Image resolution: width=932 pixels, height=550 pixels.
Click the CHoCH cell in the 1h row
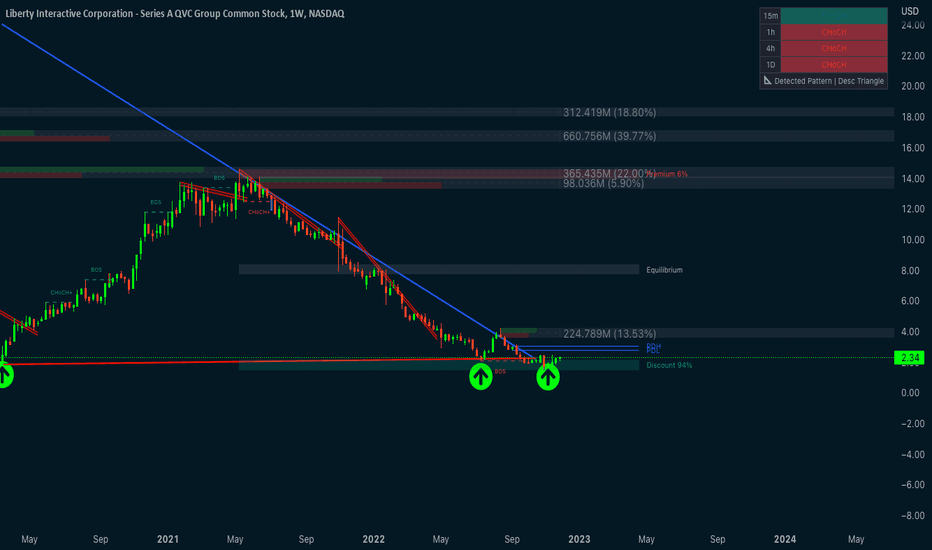pos(834,32)
